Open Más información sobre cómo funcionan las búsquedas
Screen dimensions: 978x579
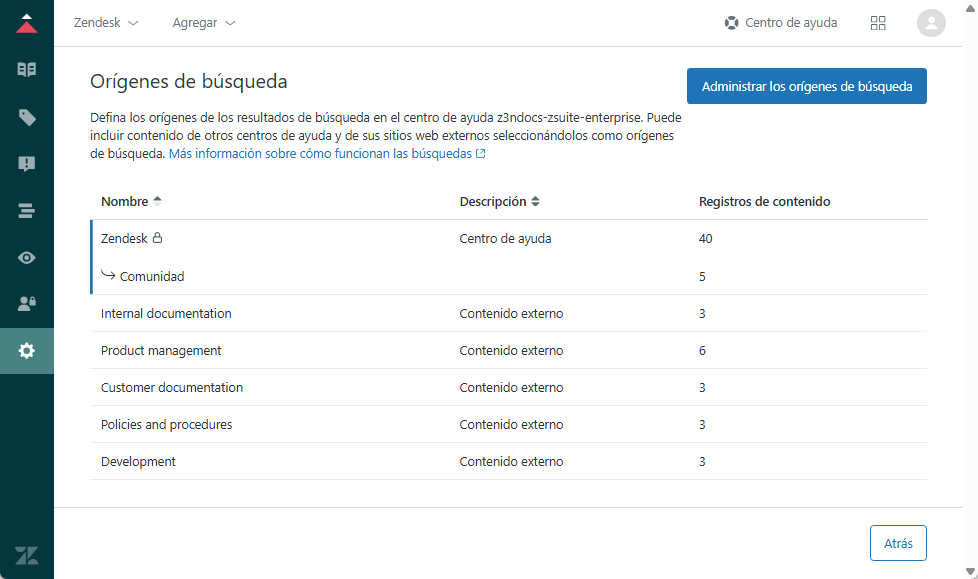tap(326, 154)
